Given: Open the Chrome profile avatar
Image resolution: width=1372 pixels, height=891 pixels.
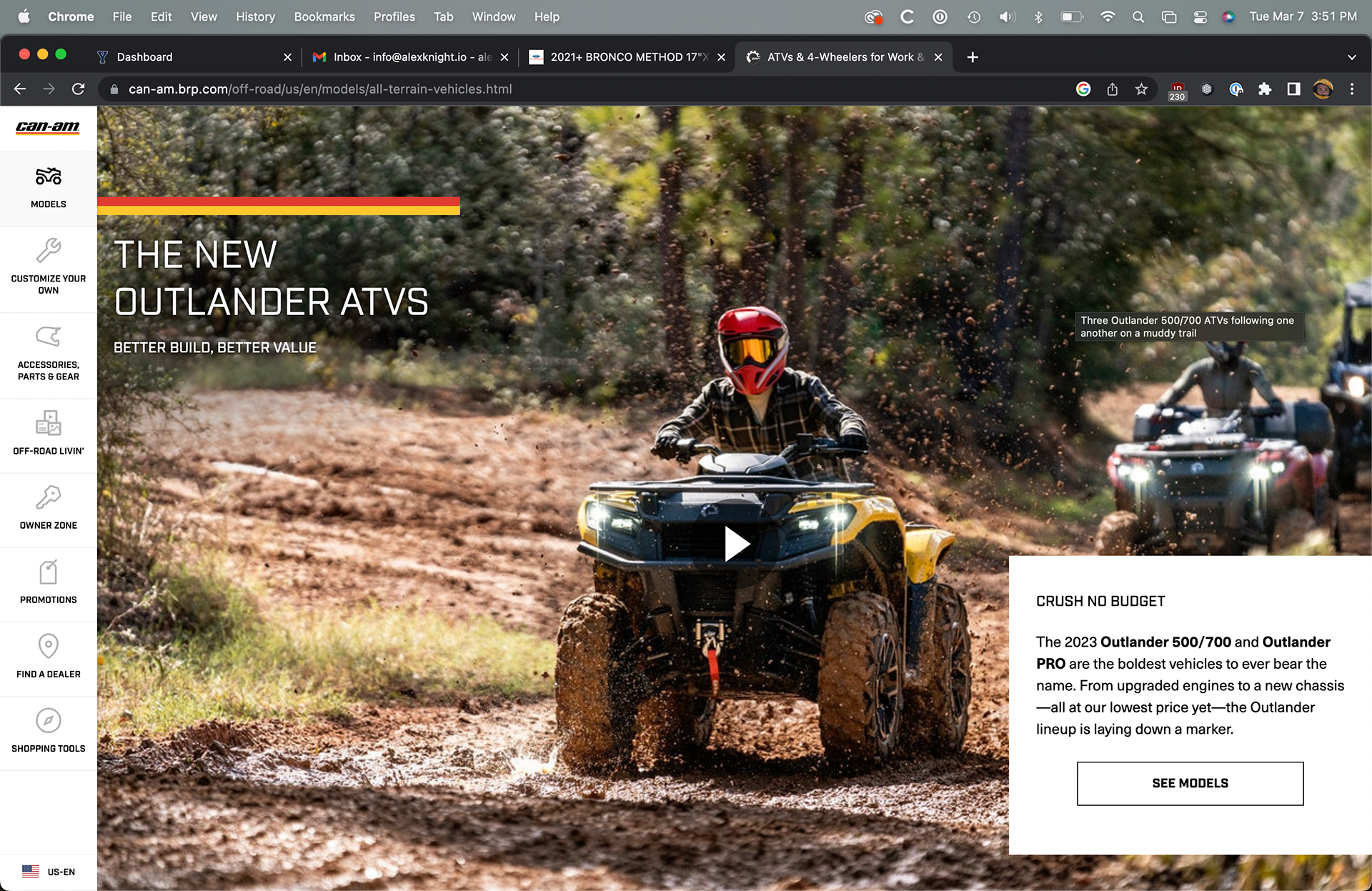Looking at the screenshot, I should 1323,89.
